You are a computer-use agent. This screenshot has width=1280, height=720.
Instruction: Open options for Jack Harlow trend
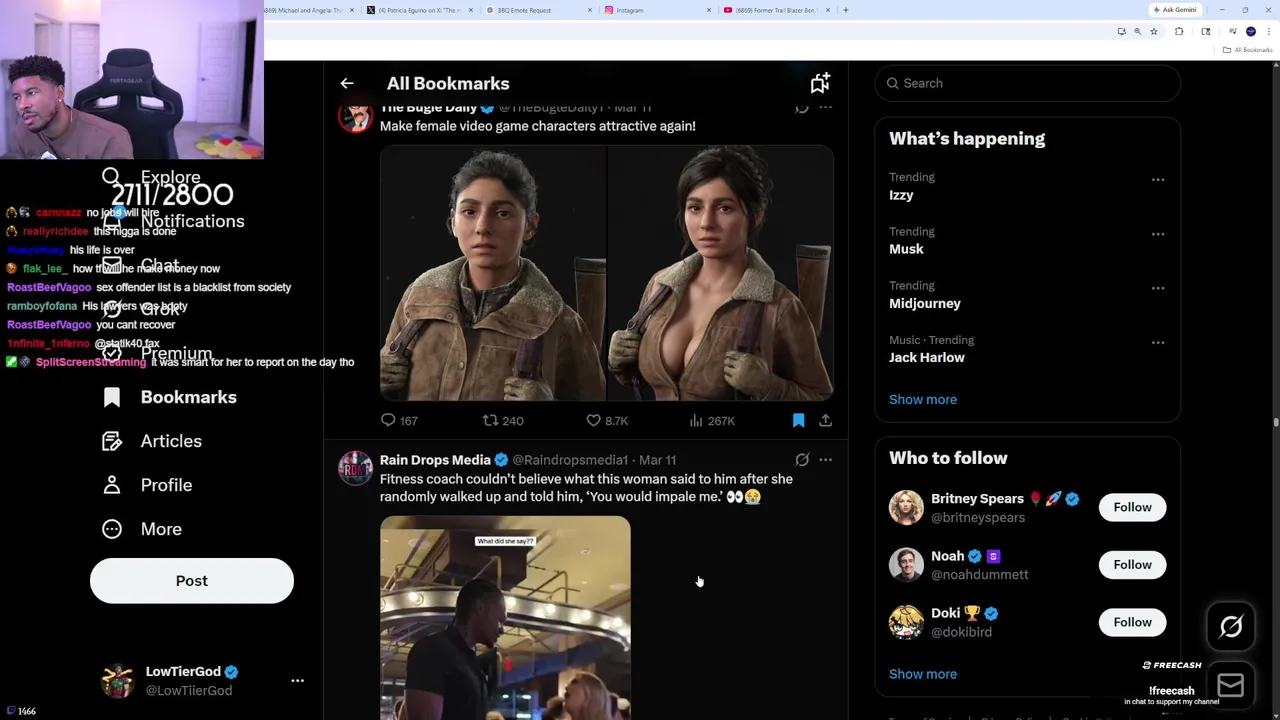[1158, 342]
